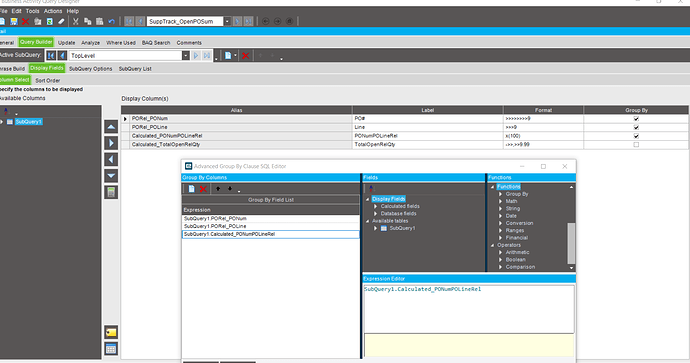Screen dimensions: 690x363
Task: Open the SubQuery Options tab
Action: [91, 69]
